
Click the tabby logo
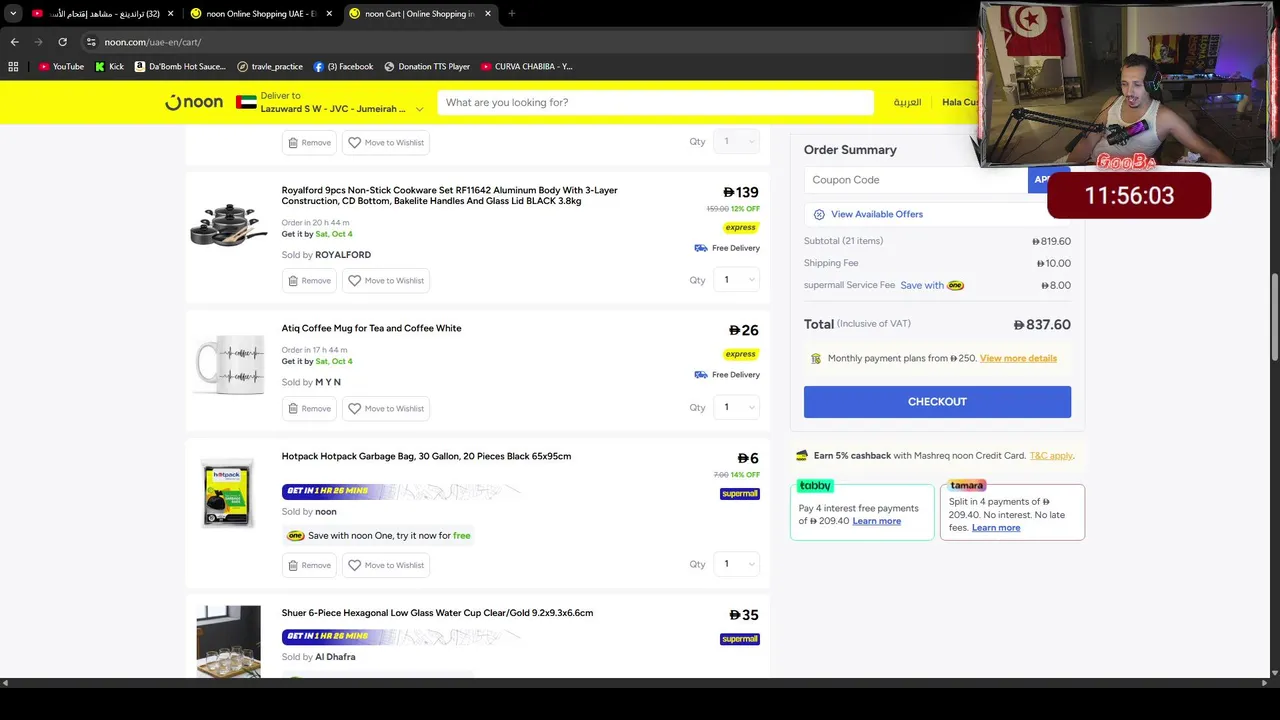click(815, 485)
